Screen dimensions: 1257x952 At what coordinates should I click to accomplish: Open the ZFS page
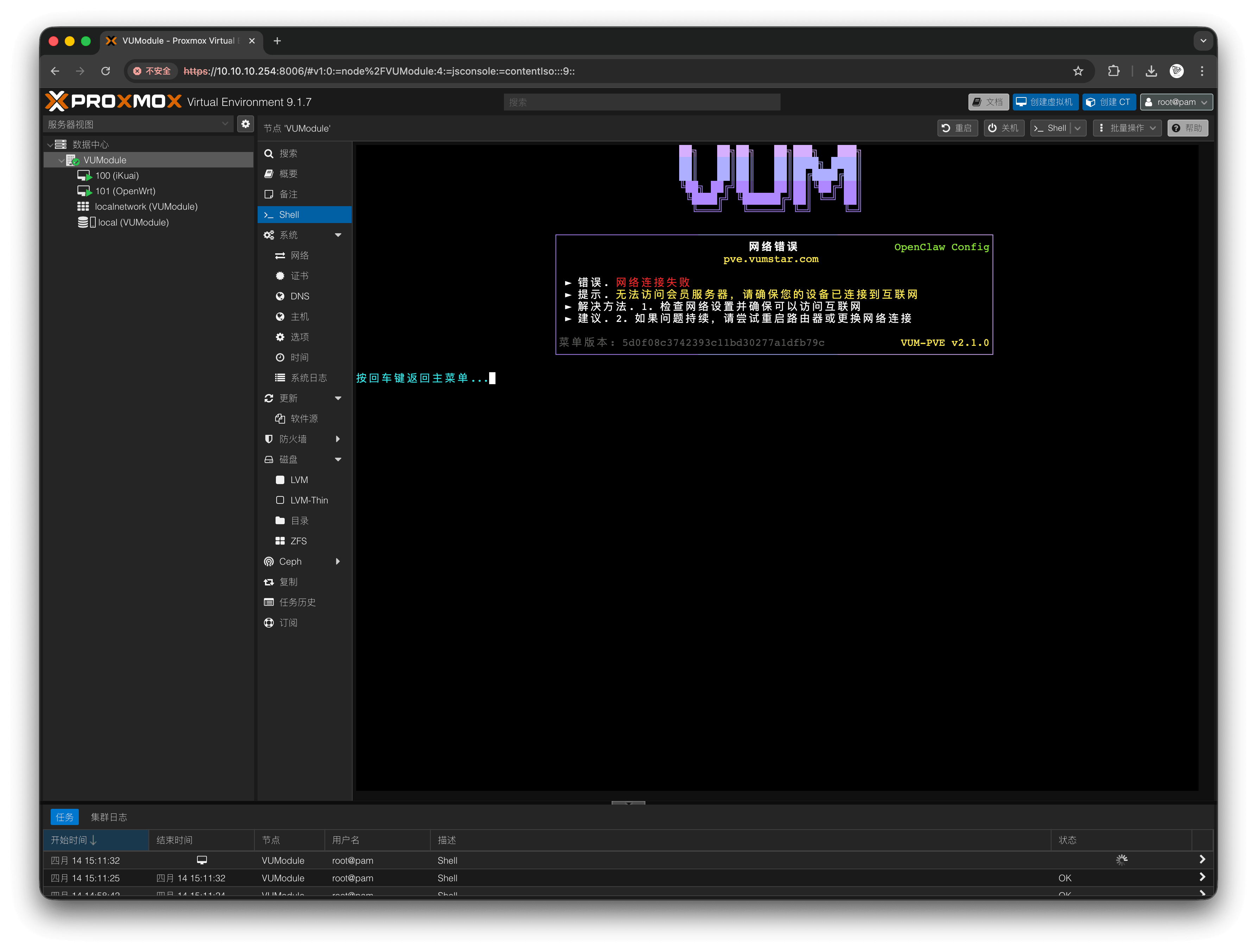(304, 542)
